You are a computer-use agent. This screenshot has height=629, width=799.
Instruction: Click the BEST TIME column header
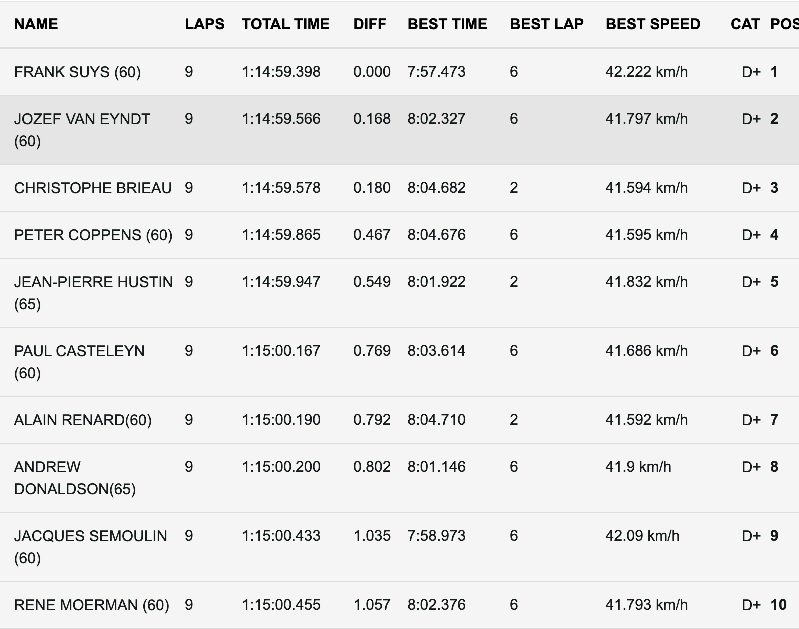pyautogui.click(x=447, y=24)
